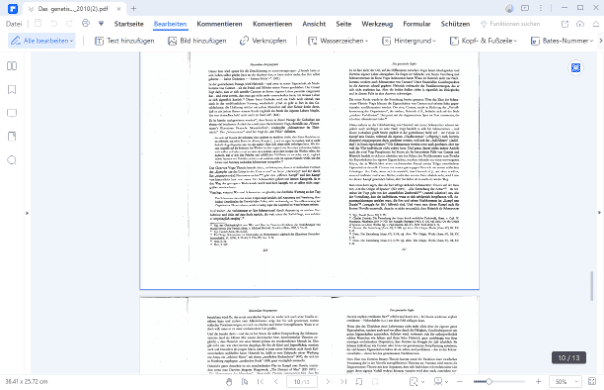Open the bookmarks panel in the sidebar
Viewport: 604px width, 390px height.
tap(12, 90)
